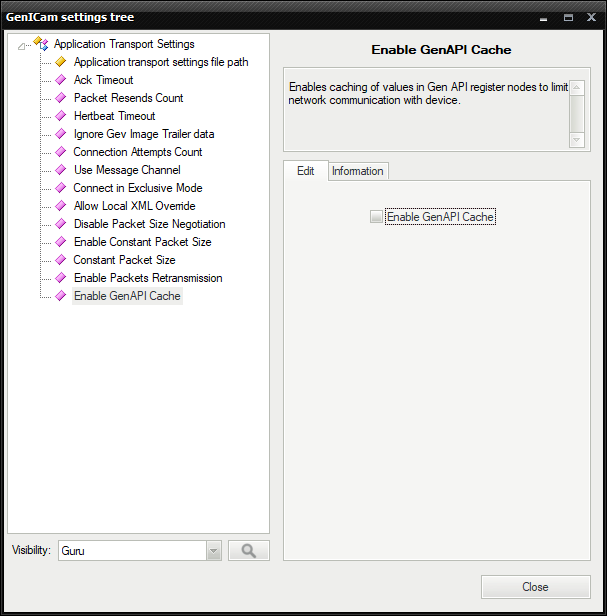This screenshot has width=607, height=616.
Task: Close window with the title bar X
Action: pos(591,17)
